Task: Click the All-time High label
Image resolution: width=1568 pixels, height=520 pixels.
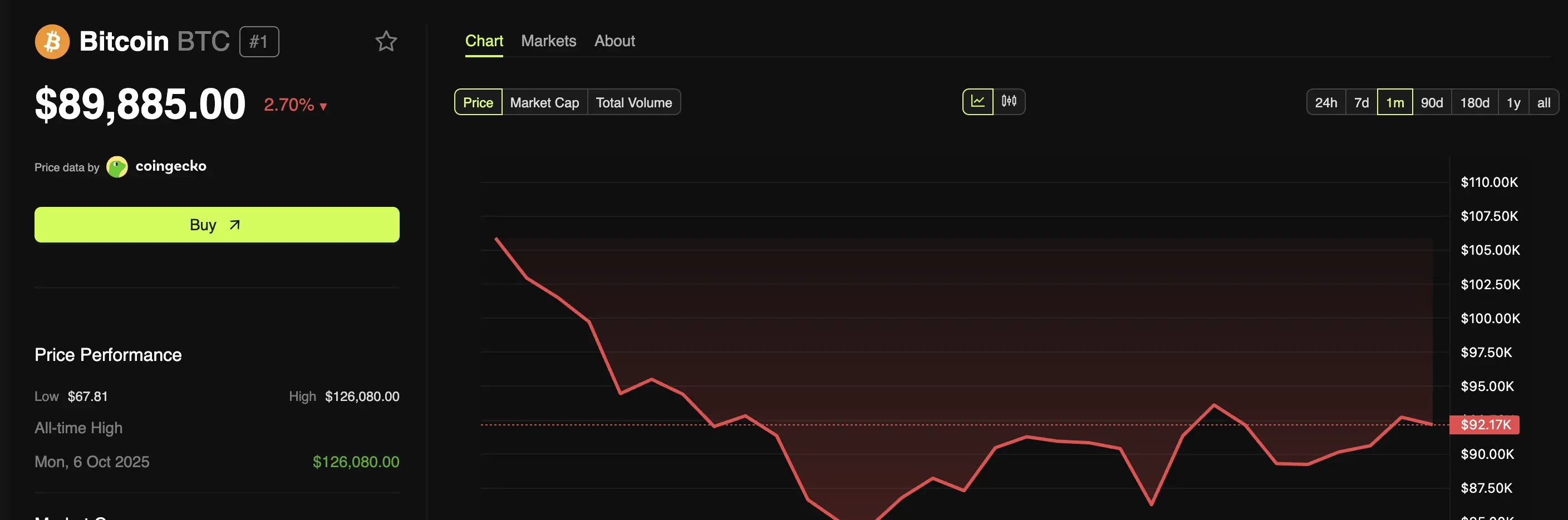Action: (78, 428)
